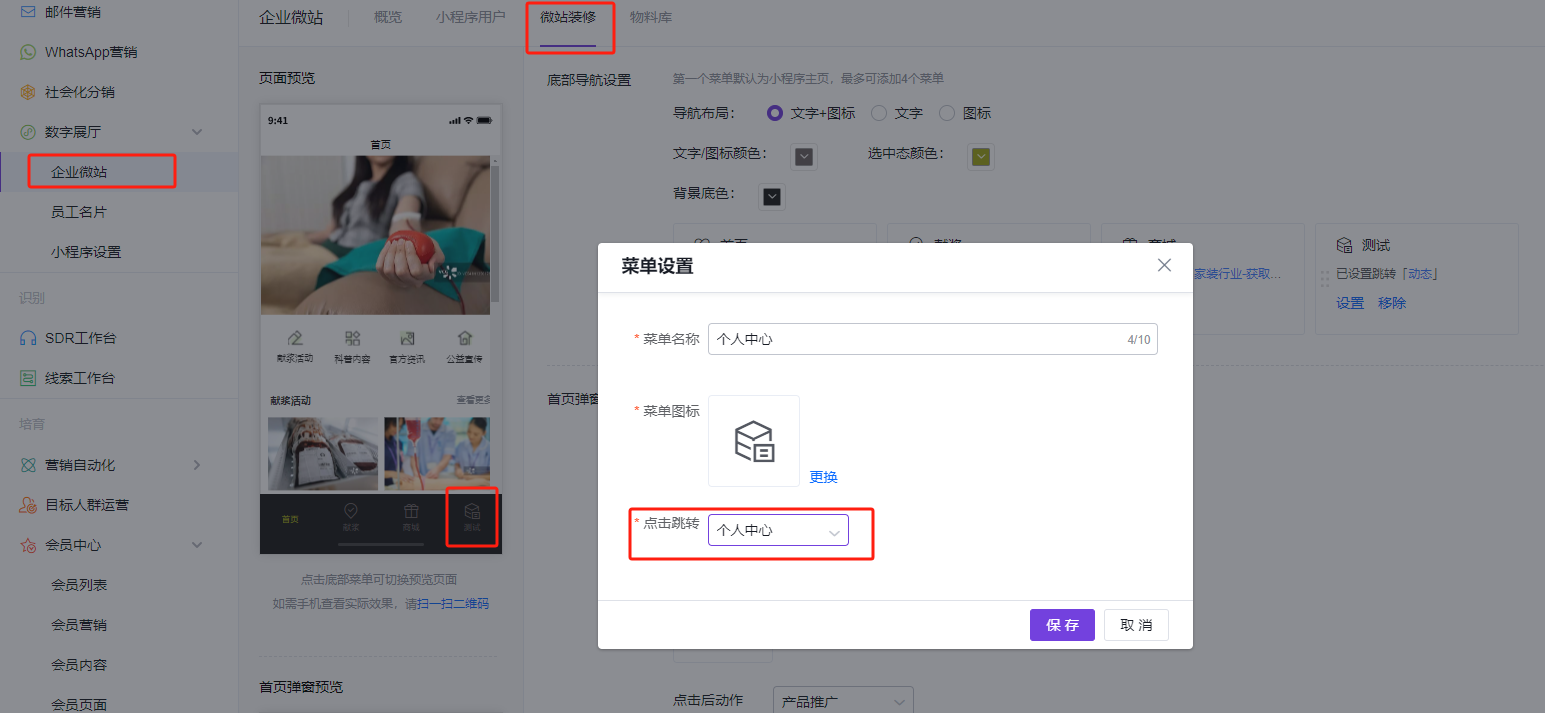Screen dimensions: 1545x713
Task: Tap the 官方资讯 icon in phone preview
Action: point(407,338)
